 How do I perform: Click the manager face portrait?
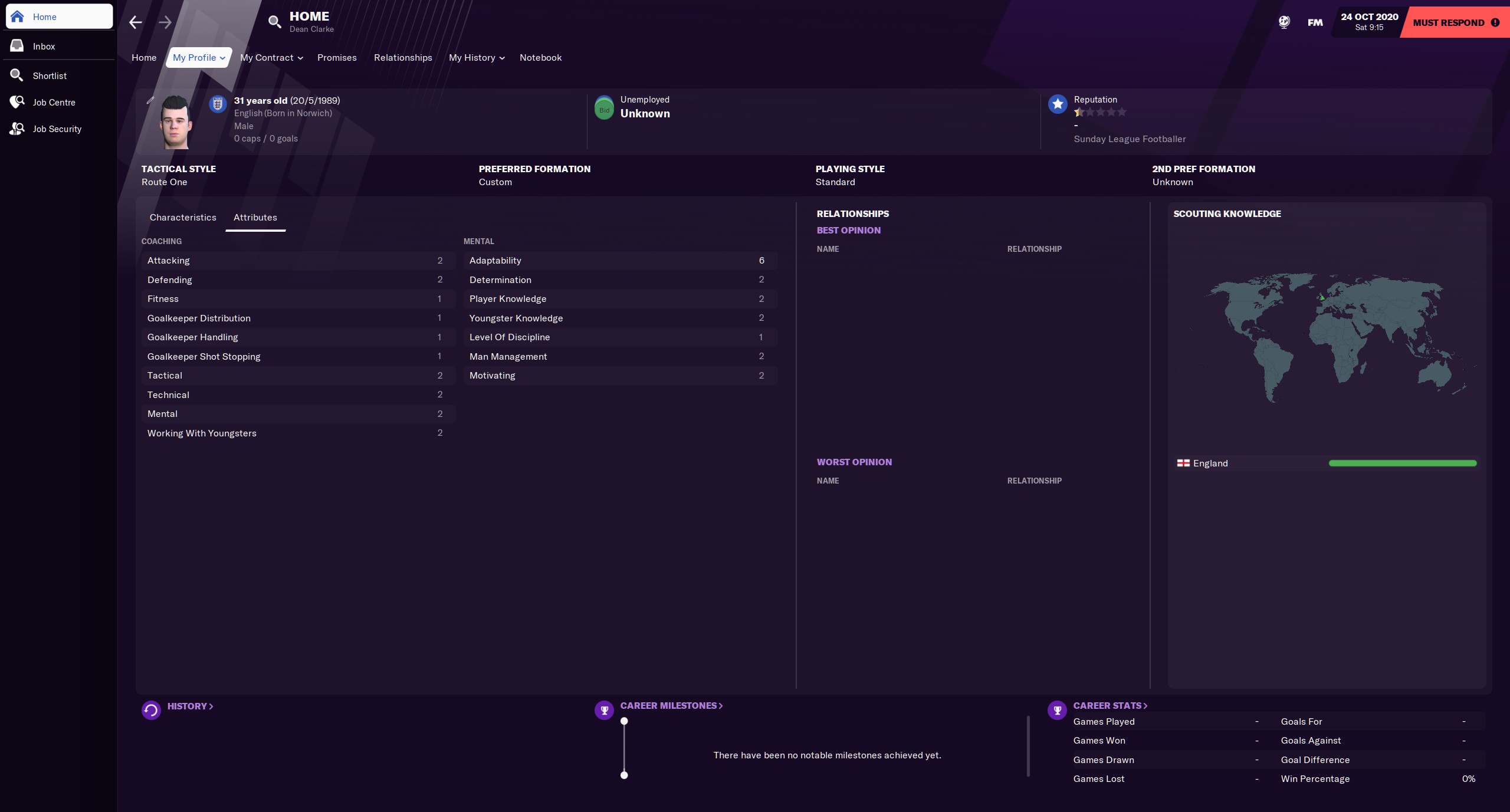(176, 123)
